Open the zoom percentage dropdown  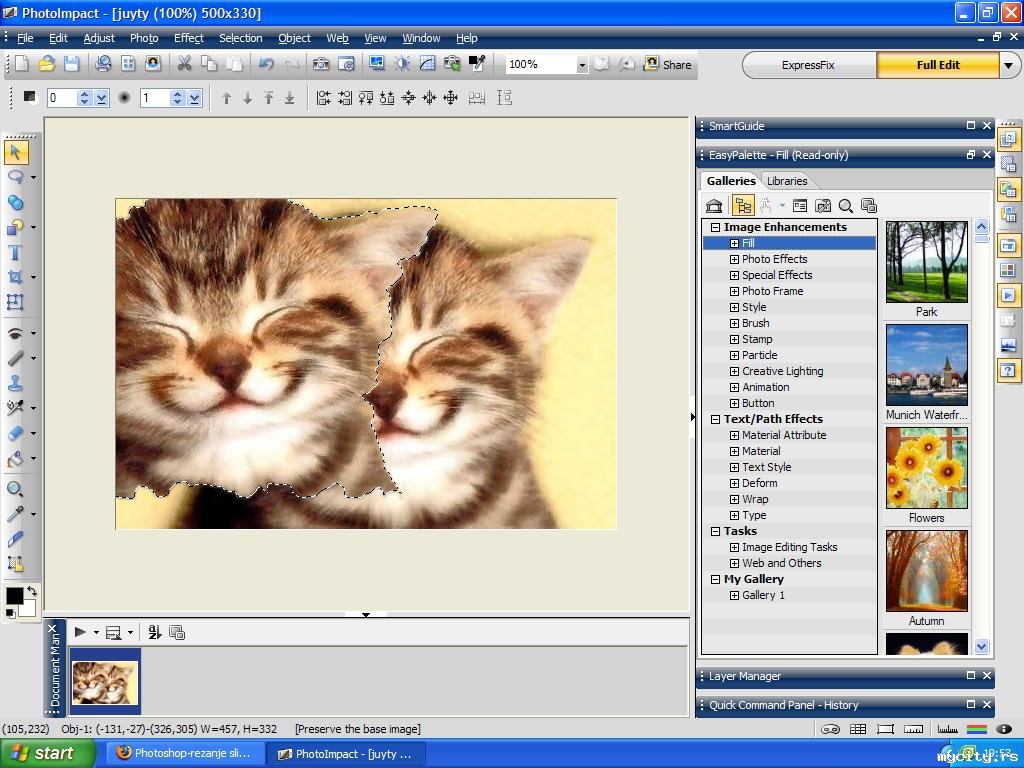[581, 65]
